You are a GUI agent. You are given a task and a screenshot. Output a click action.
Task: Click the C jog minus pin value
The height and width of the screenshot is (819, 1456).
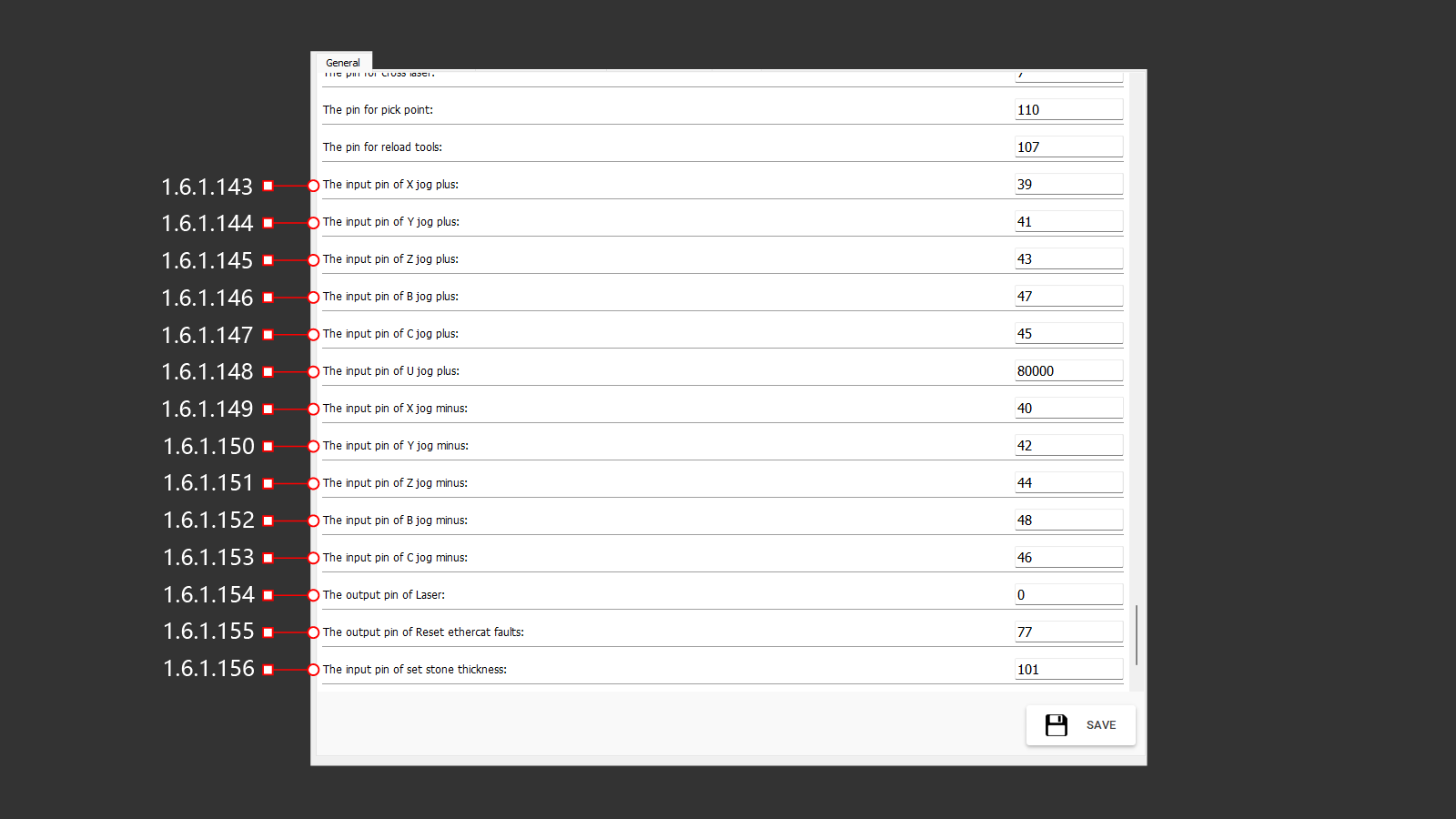(1067, 558)
